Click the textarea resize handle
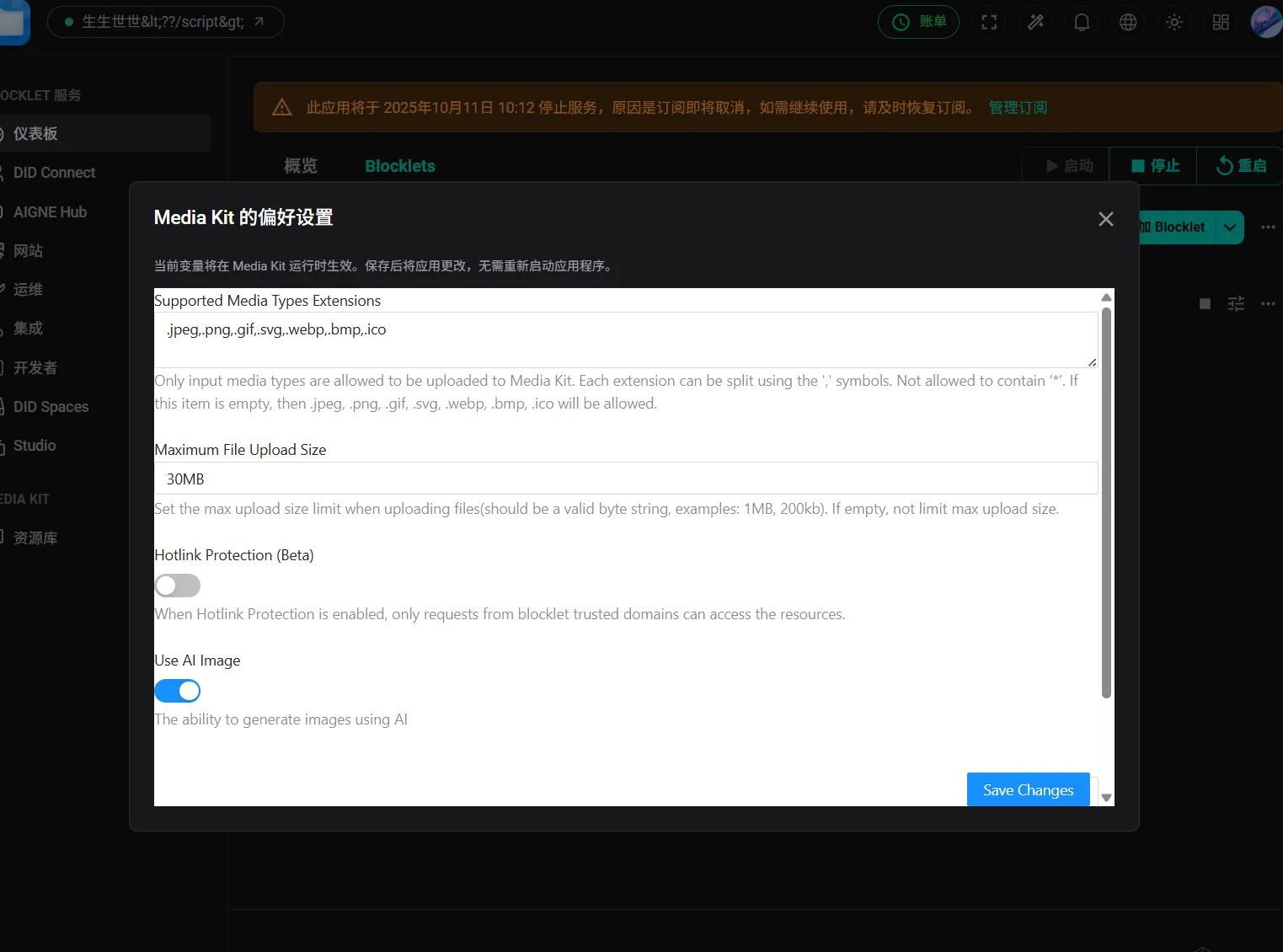Viewport: 1283px width, 952px height. 1093,362
